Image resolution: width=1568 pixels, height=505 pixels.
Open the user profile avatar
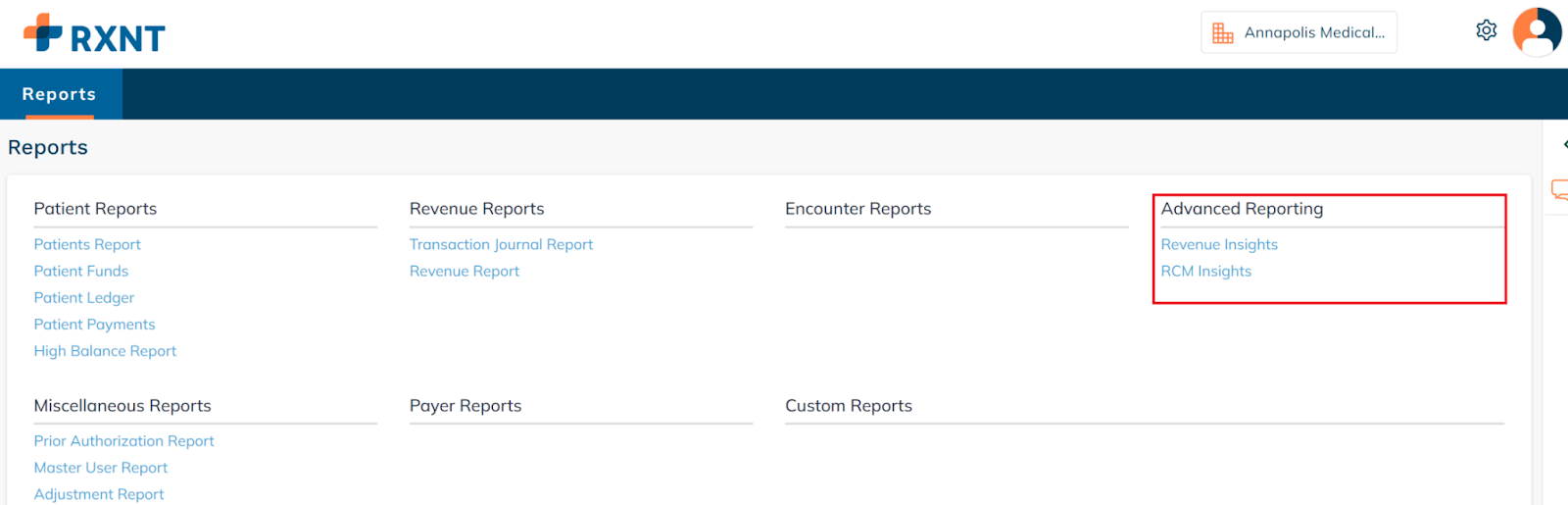point(1536,32)
